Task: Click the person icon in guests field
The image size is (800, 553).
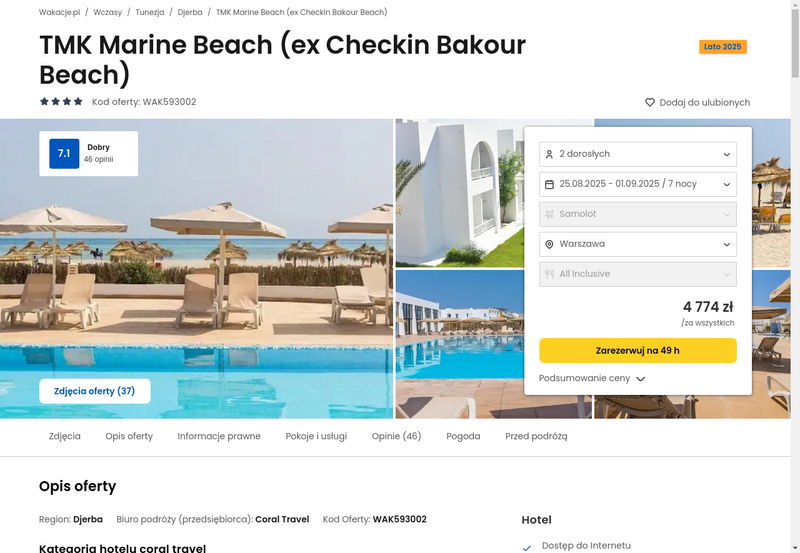Action: click(x=549, y=154)
